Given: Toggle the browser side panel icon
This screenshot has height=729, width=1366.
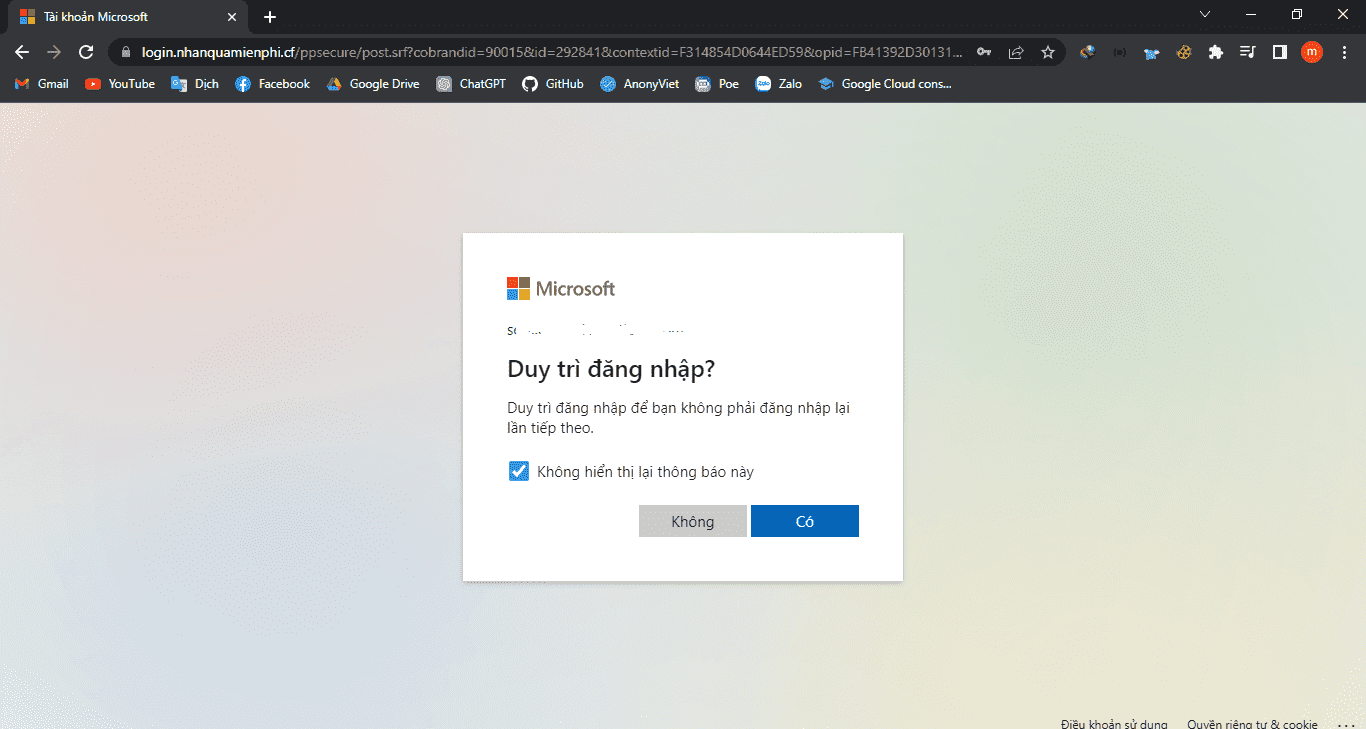Looking at the screenshot, I should tap(1280, 52).
